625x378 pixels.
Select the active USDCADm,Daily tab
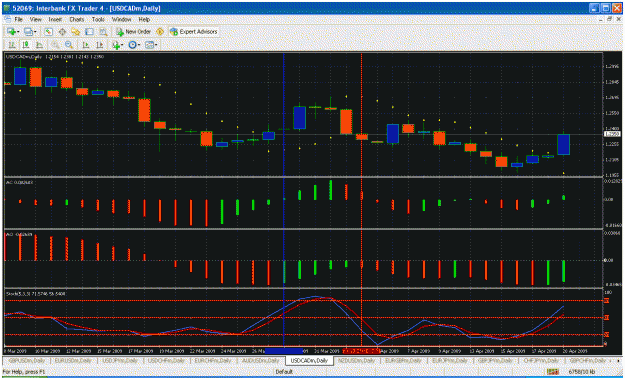tap(309, 360)
